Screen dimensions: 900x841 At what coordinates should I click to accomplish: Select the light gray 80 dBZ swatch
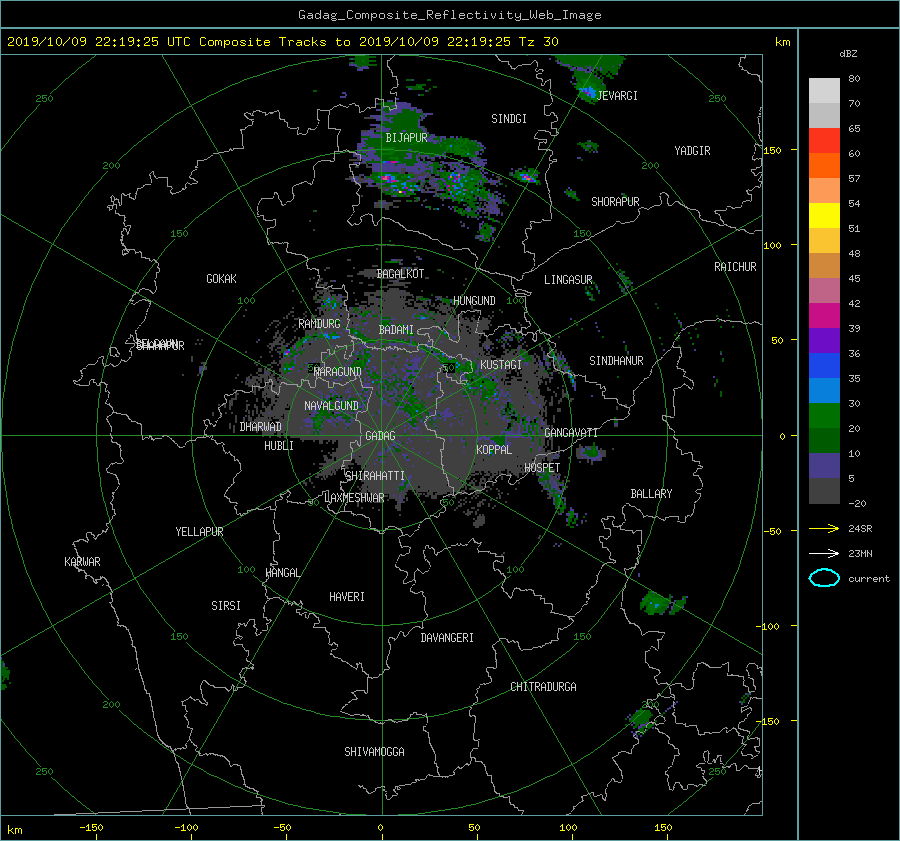[x=824, y=90]
